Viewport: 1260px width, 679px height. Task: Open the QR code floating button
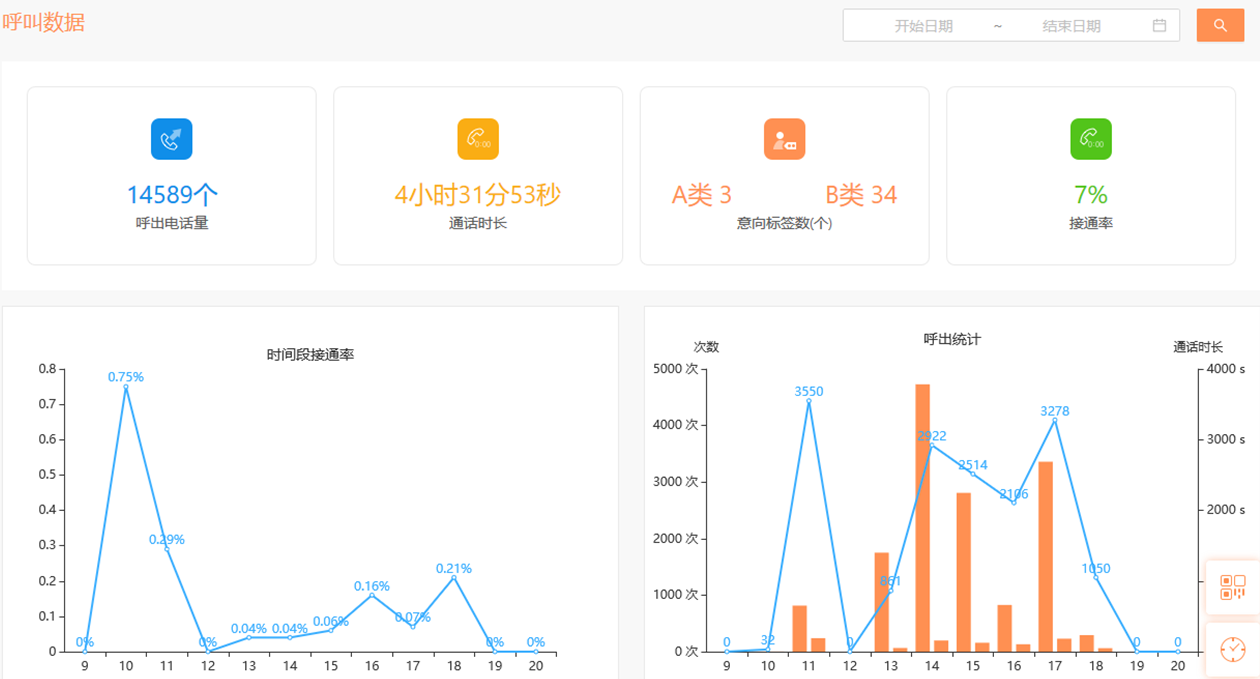tap(1233, 587)
